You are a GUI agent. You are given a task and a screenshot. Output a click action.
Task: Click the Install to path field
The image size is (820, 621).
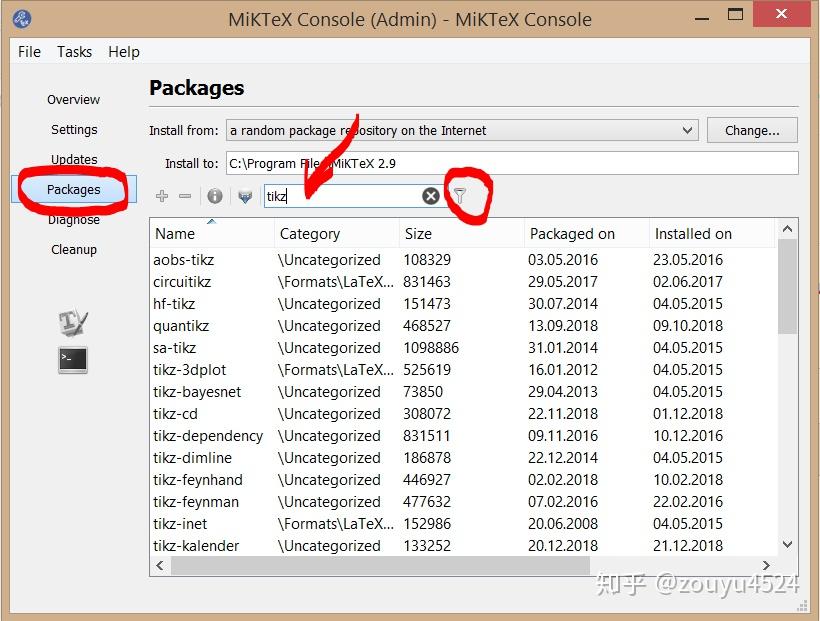(x=512, y=163)
